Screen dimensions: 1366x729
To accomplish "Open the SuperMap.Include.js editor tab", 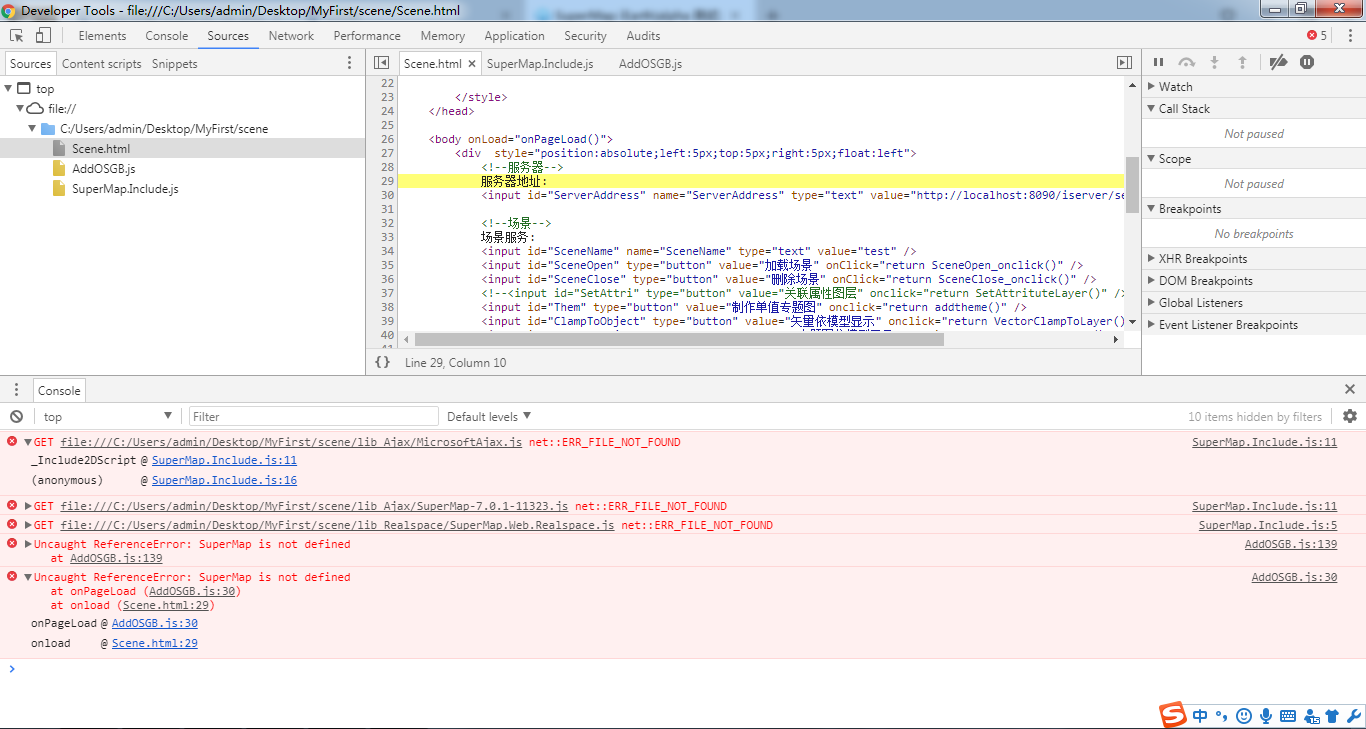I will [x=540, y=63].
